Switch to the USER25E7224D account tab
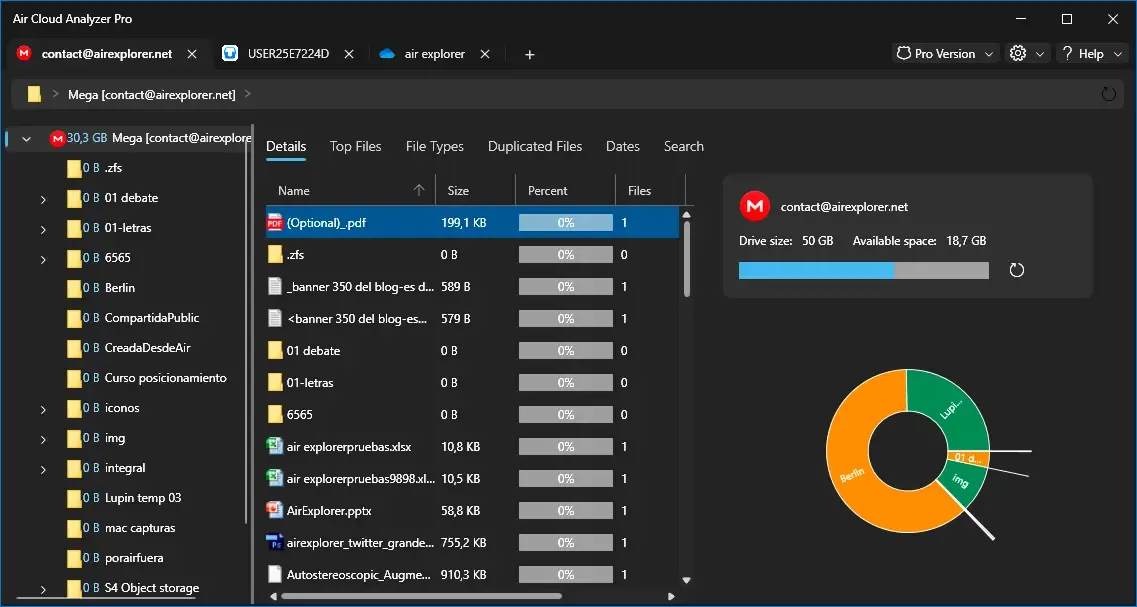Viewport: 1137px width, 607px height. click(289, 54)
